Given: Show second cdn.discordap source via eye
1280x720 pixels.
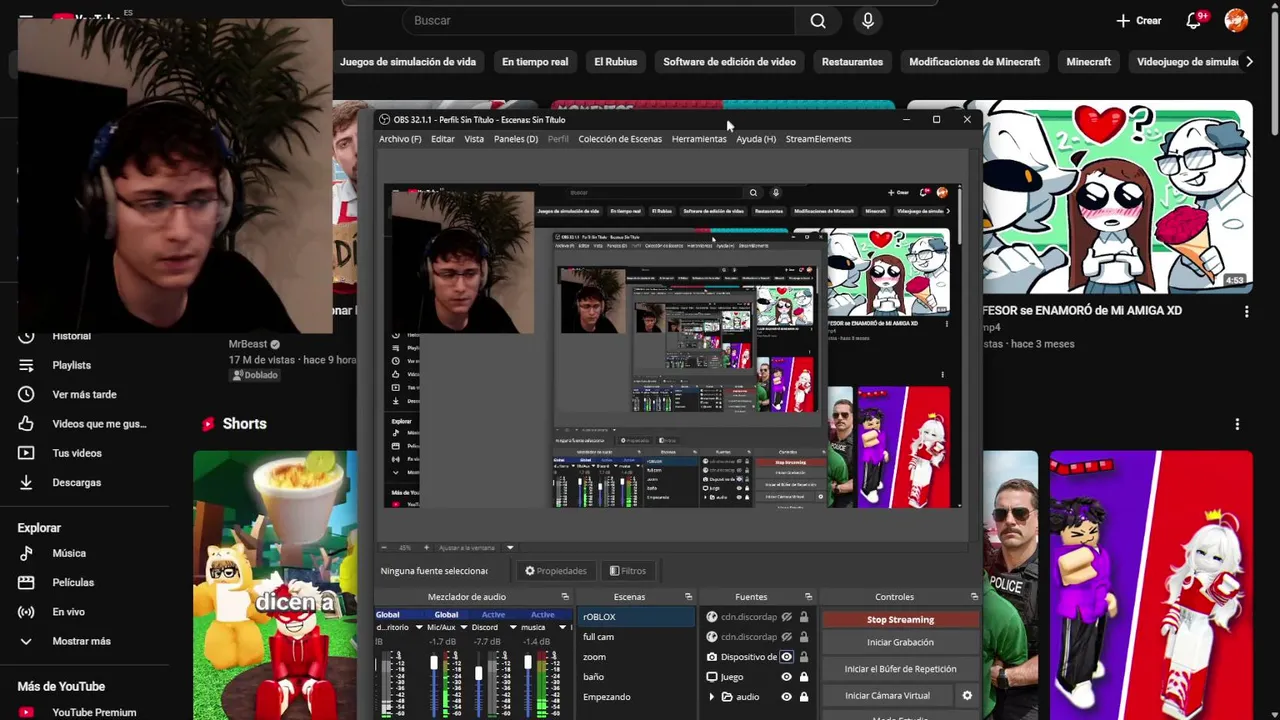Looking at the screenshot, I should [786, 637].
